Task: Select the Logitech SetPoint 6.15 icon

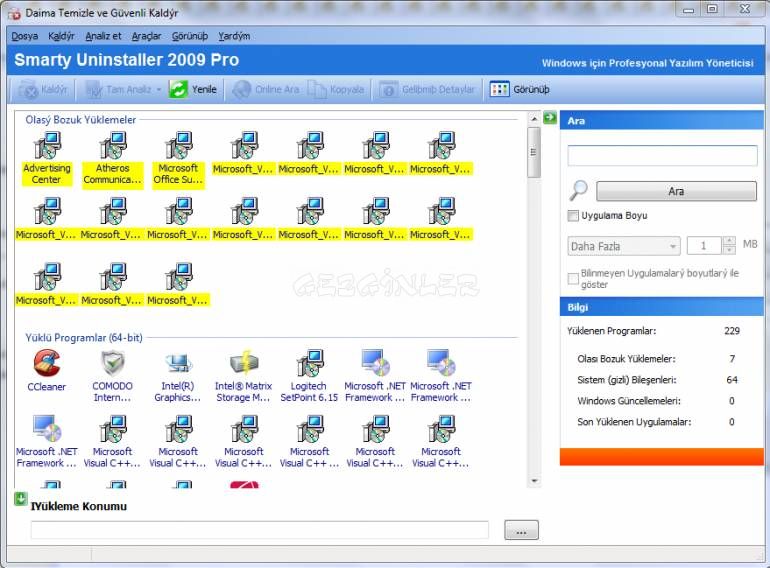Action: point(309,363)
